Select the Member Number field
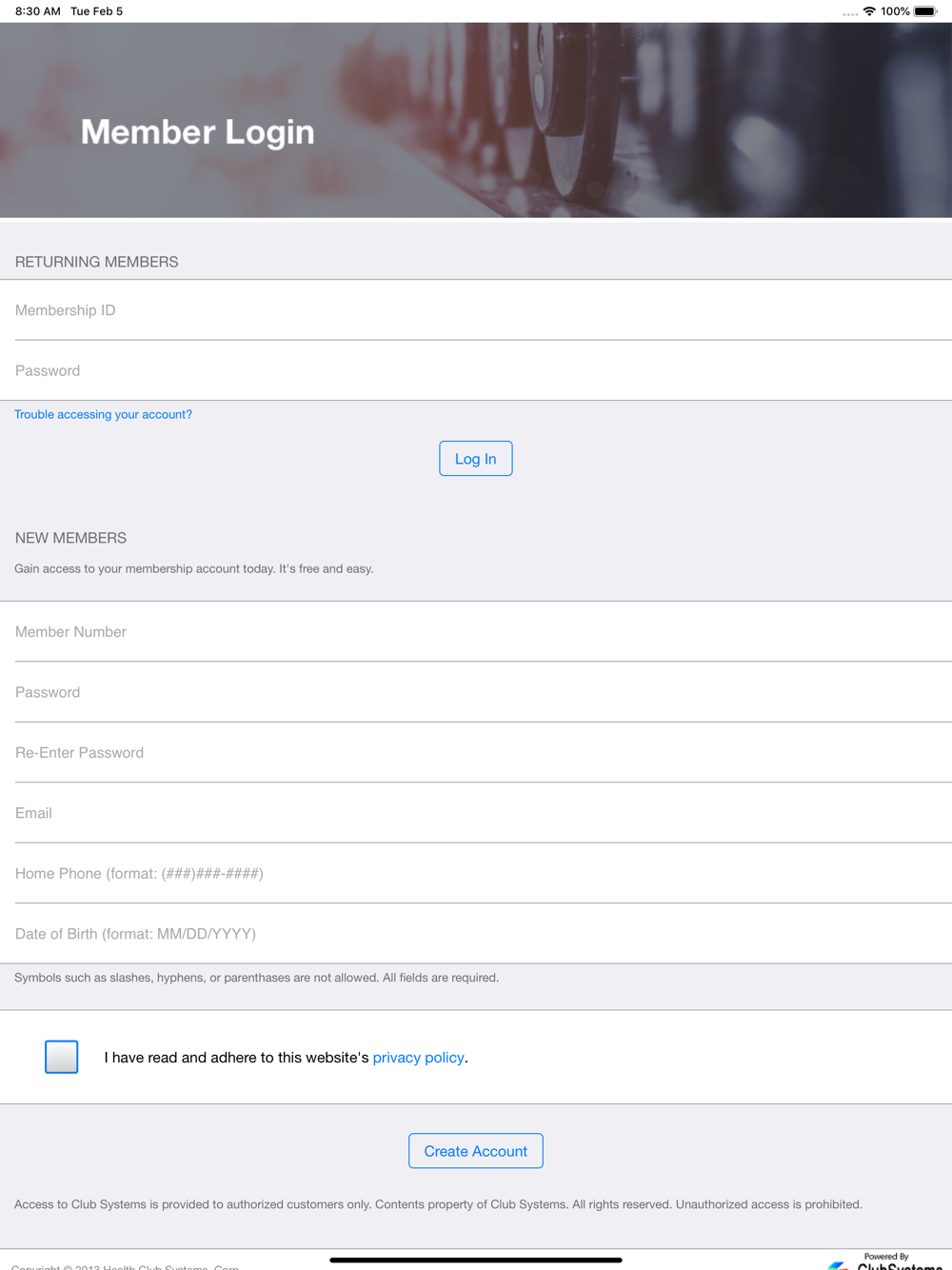952x1270 pixels. (476, 631)
